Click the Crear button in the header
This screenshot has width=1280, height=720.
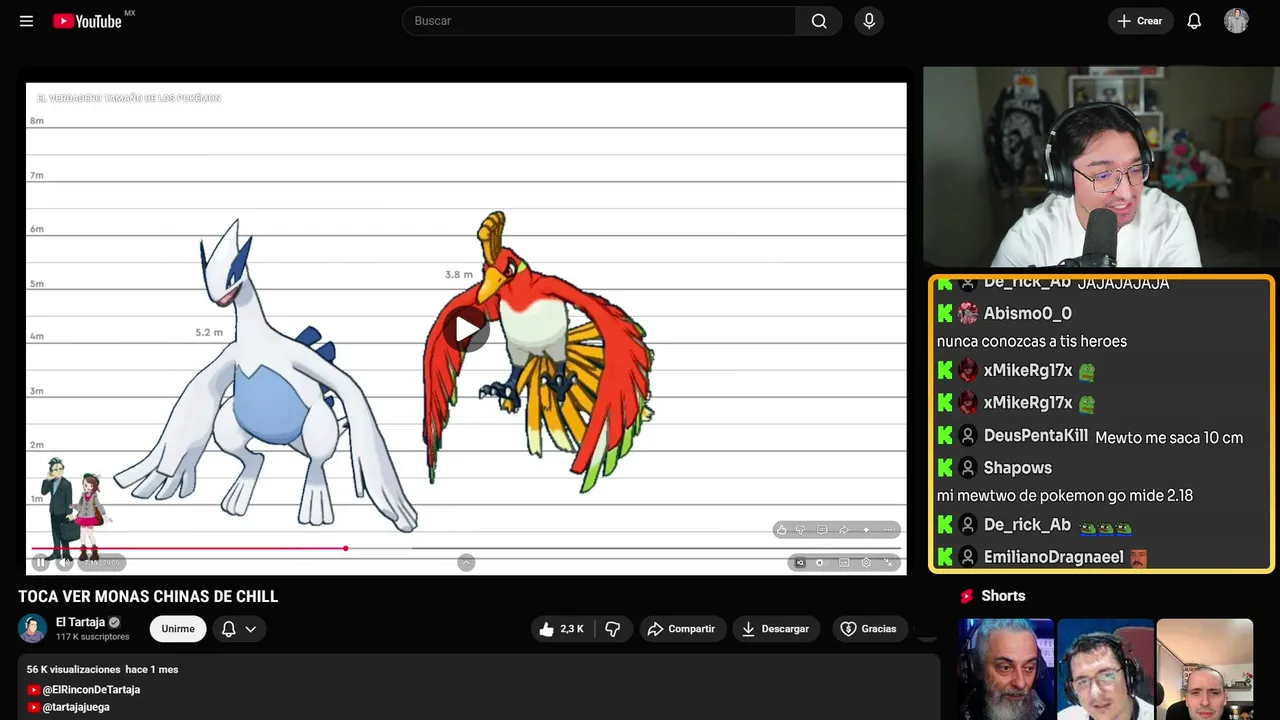pyautogui.click(x=1140, y=21)
